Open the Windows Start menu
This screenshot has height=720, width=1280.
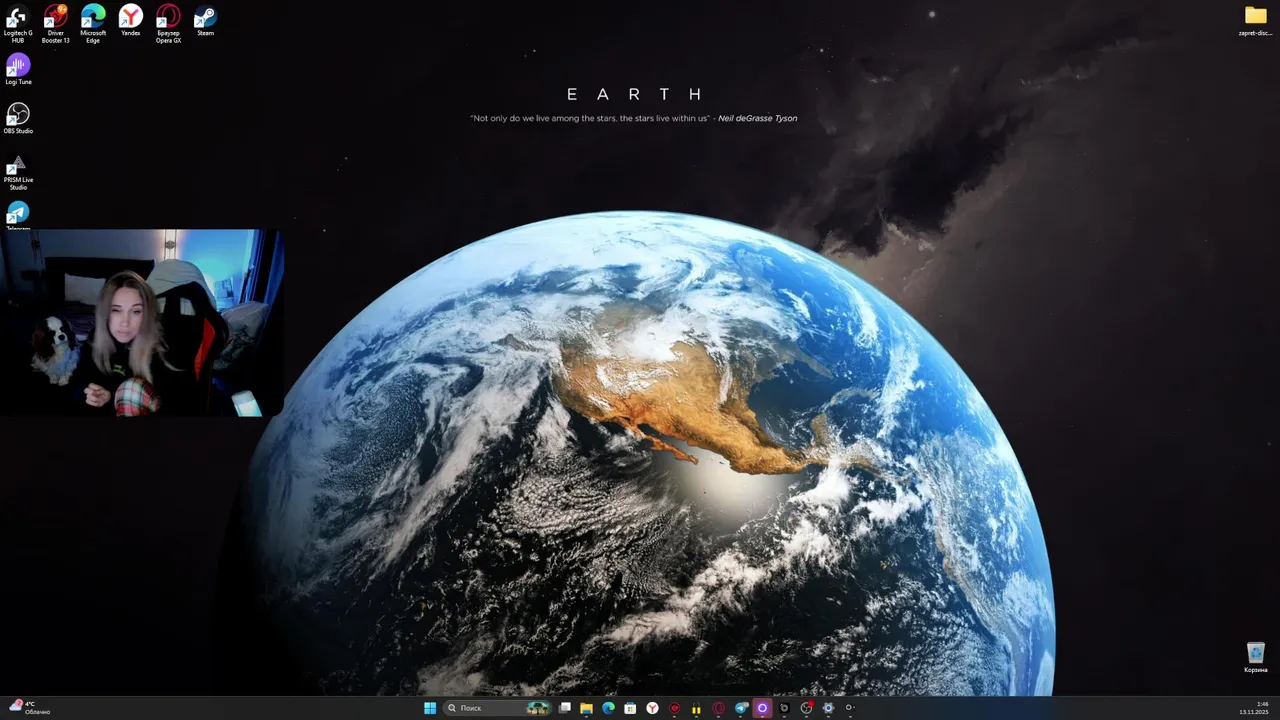pyautogui.click(x=430, y=708)
